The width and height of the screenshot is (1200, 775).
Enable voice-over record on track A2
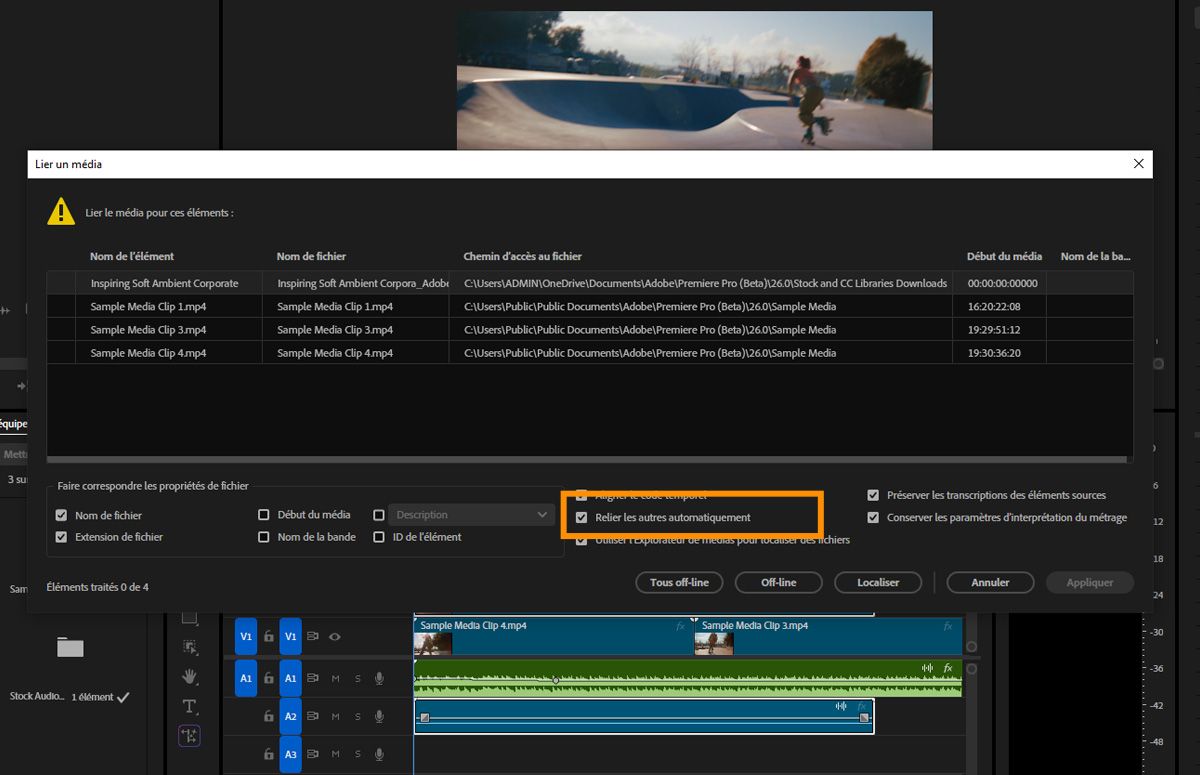(380, 716)
